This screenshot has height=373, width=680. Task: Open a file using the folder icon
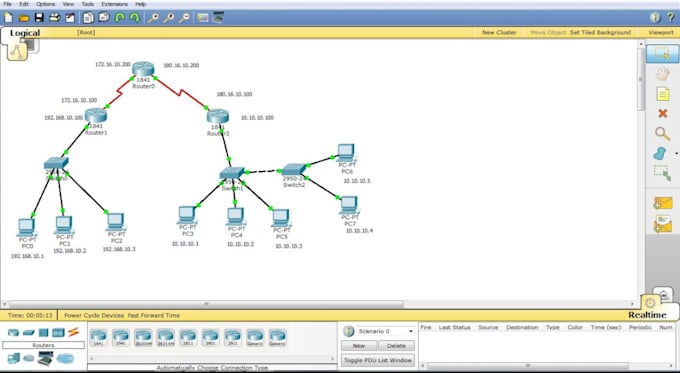point(24,18)
